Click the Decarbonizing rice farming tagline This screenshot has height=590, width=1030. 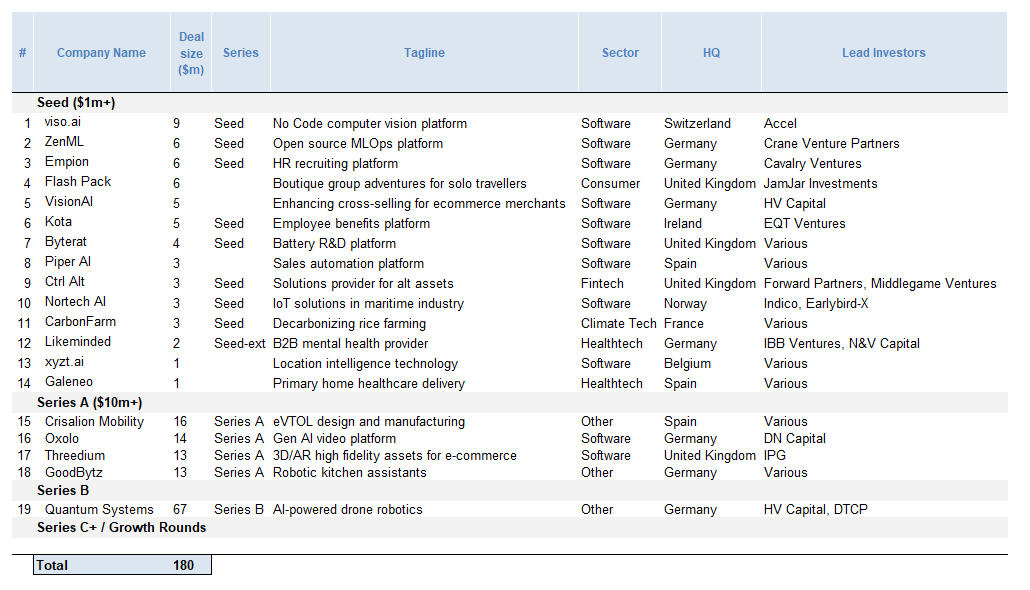click(x=349, y=323)
